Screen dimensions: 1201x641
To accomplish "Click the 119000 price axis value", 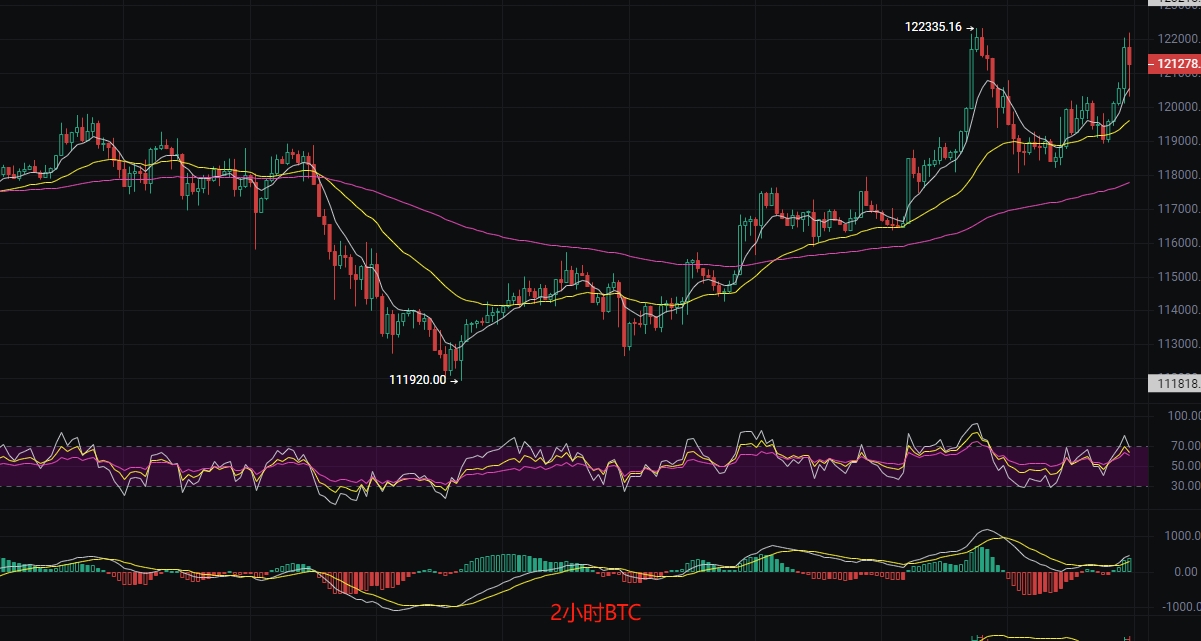I will point(1179,141).
